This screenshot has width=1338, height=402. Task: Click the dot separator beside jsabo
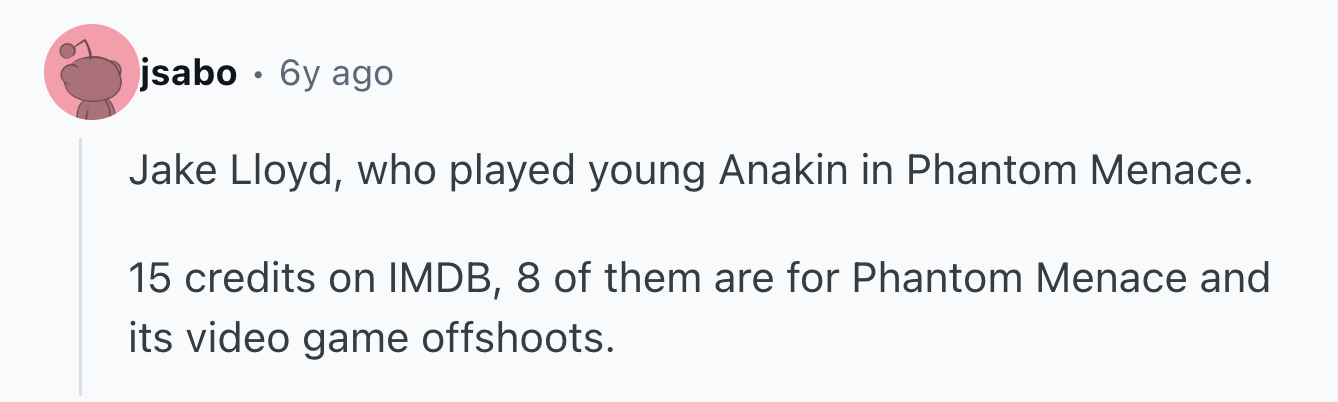coord(259,74)
